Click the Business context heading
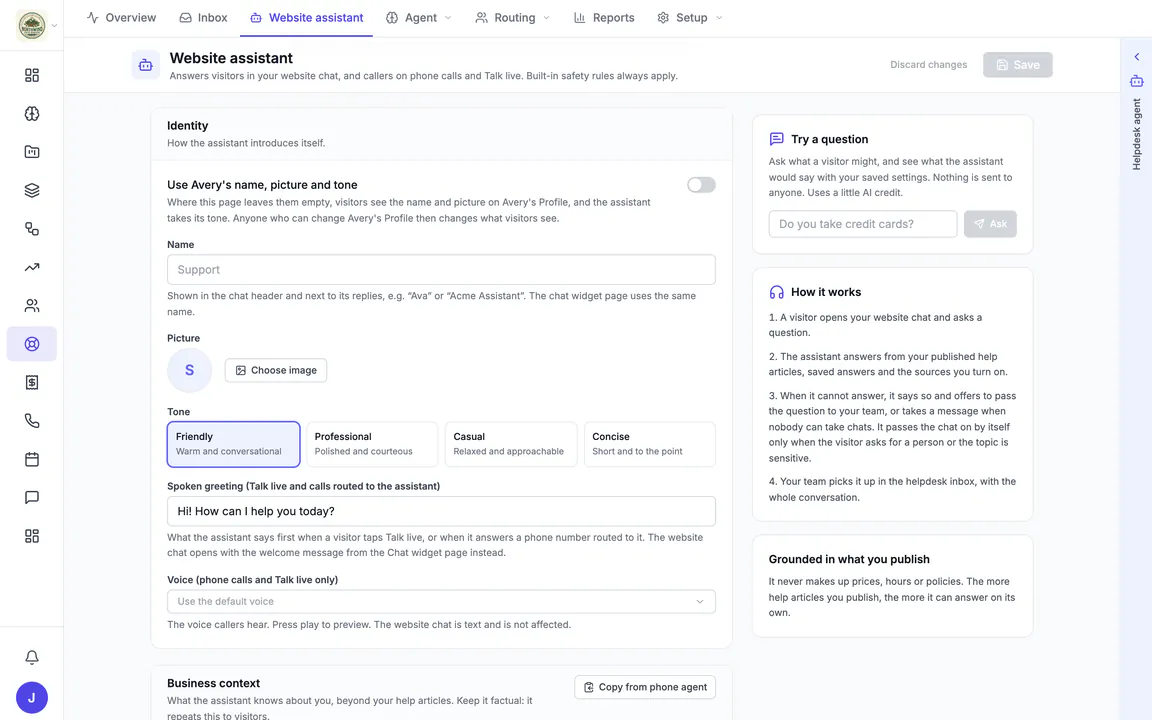 pyautogui.click(x=213, y=683)
